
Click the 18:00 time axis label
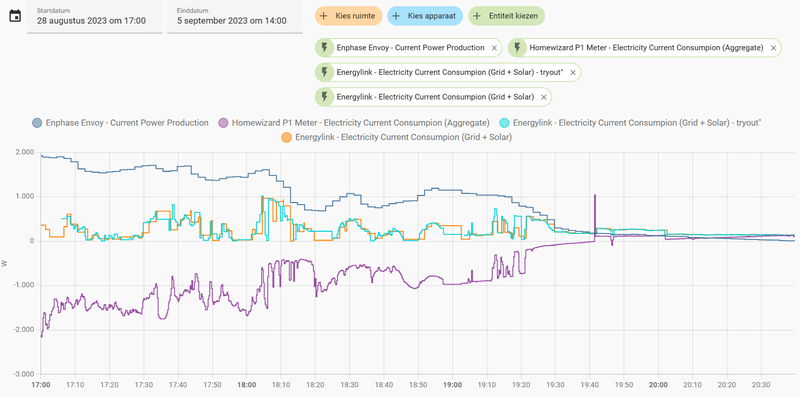pyautogui.click(x=246, y=385)
